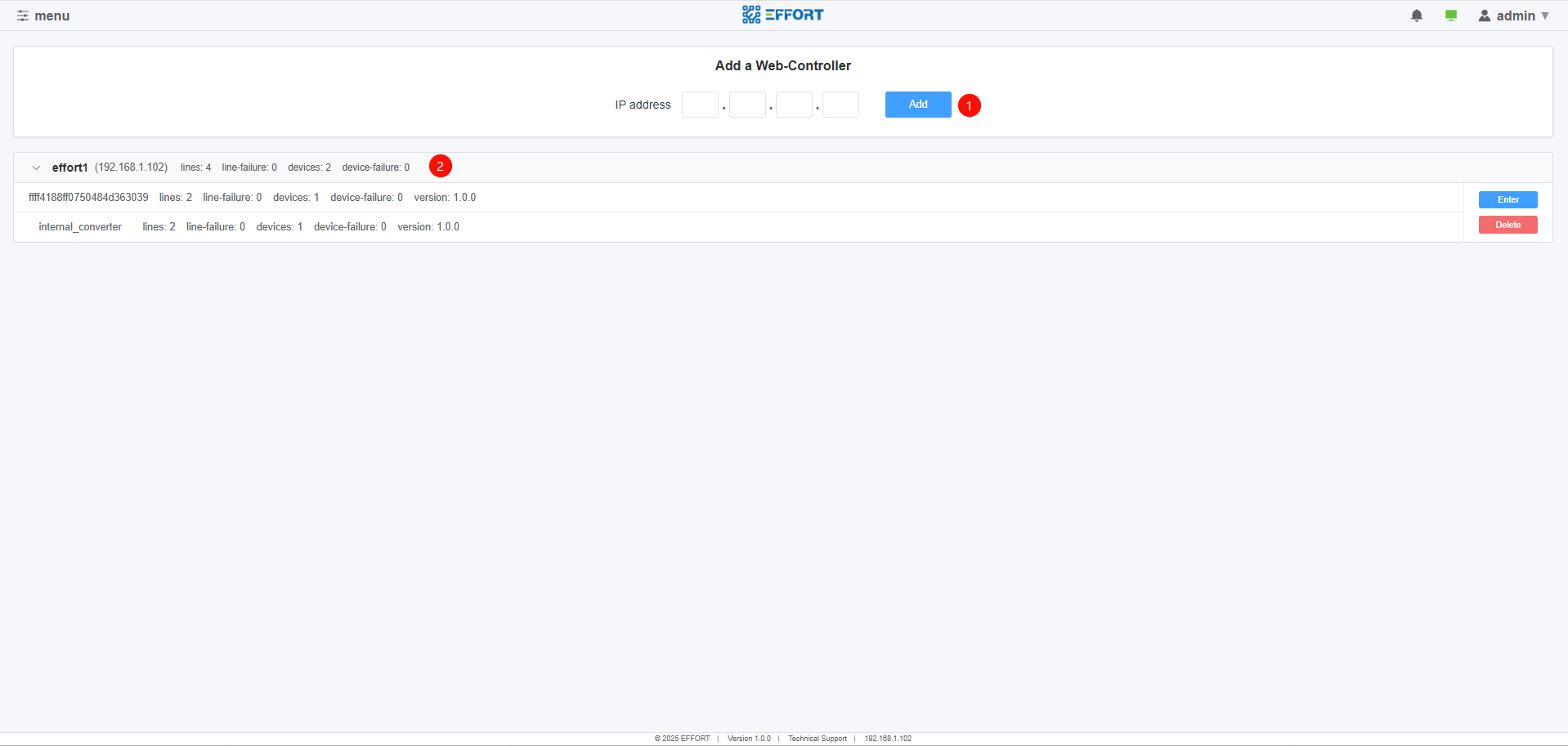
Task: Select the internal_converter row
Action: 80,227
